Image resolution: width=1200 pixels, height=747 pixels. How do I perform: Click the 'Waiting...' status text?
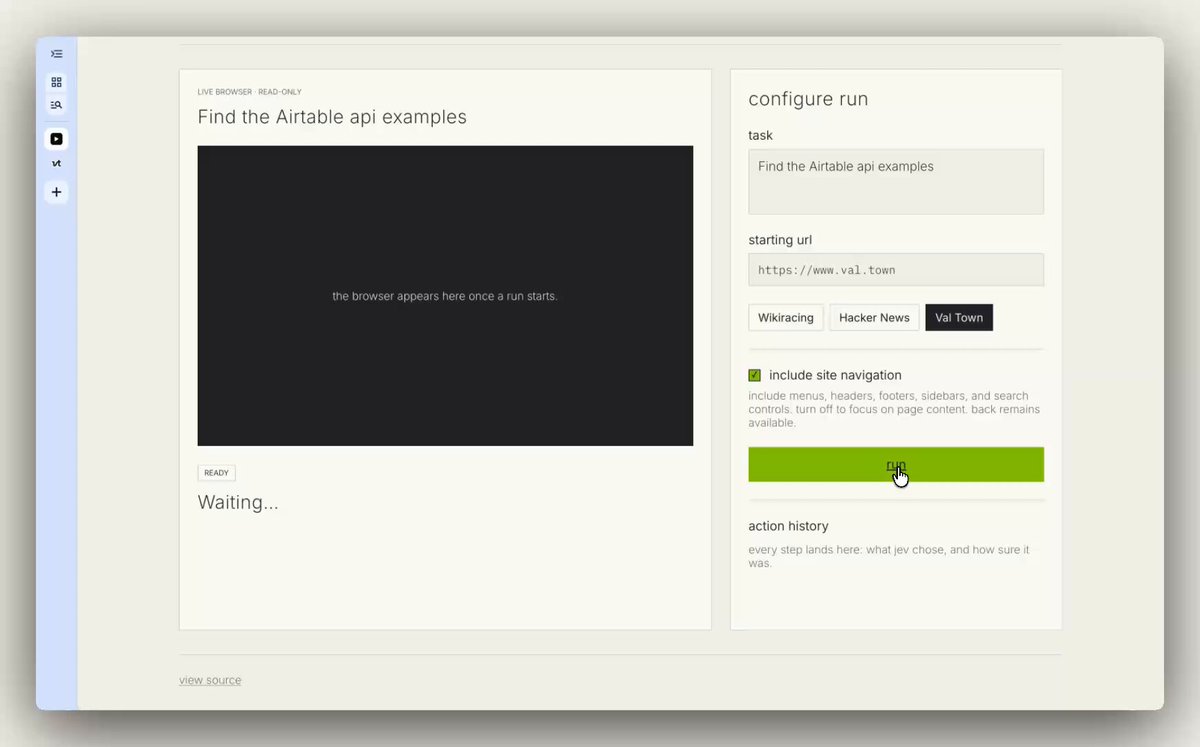[x=238, y=502]
